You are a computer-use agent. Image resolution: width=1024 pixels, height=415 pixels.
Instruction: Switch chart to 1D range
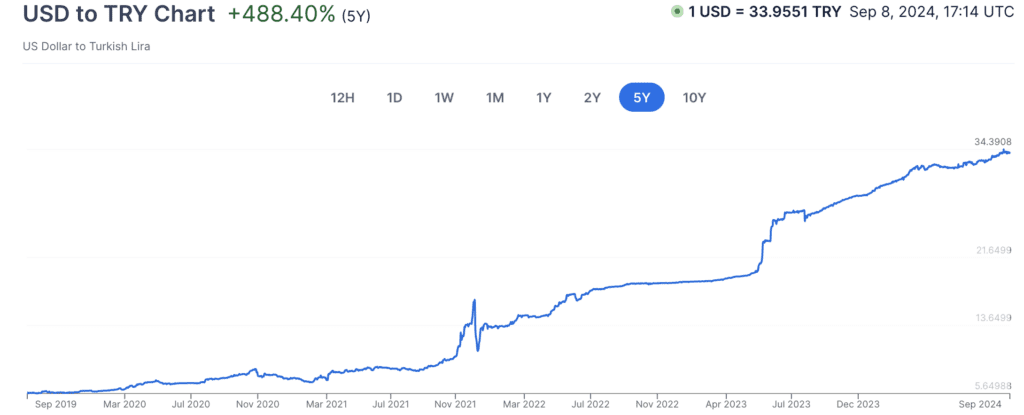(394, 97)
